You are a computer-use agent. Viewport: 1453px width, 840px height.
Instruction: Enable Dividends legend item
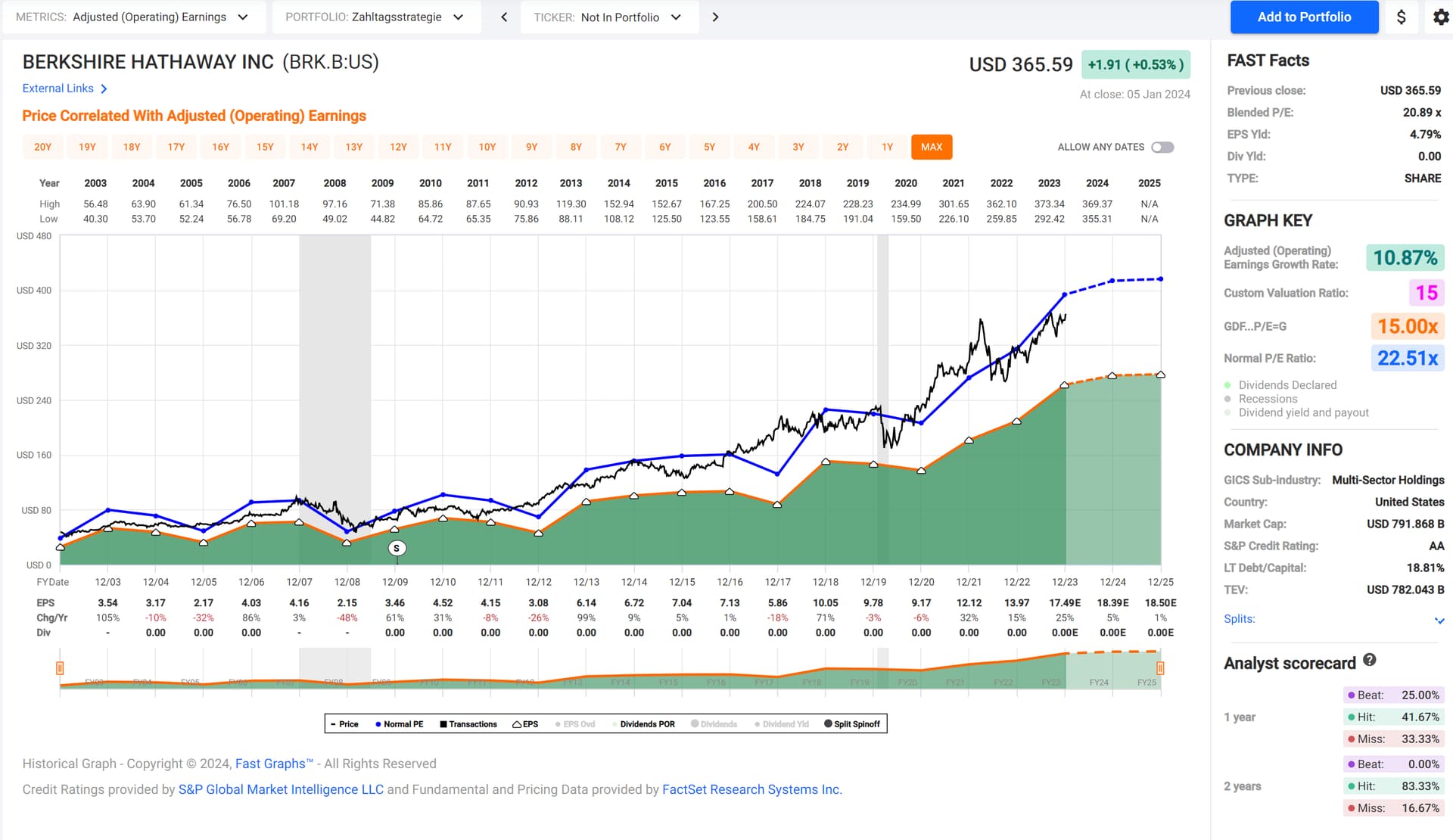[x=714, y=724]
